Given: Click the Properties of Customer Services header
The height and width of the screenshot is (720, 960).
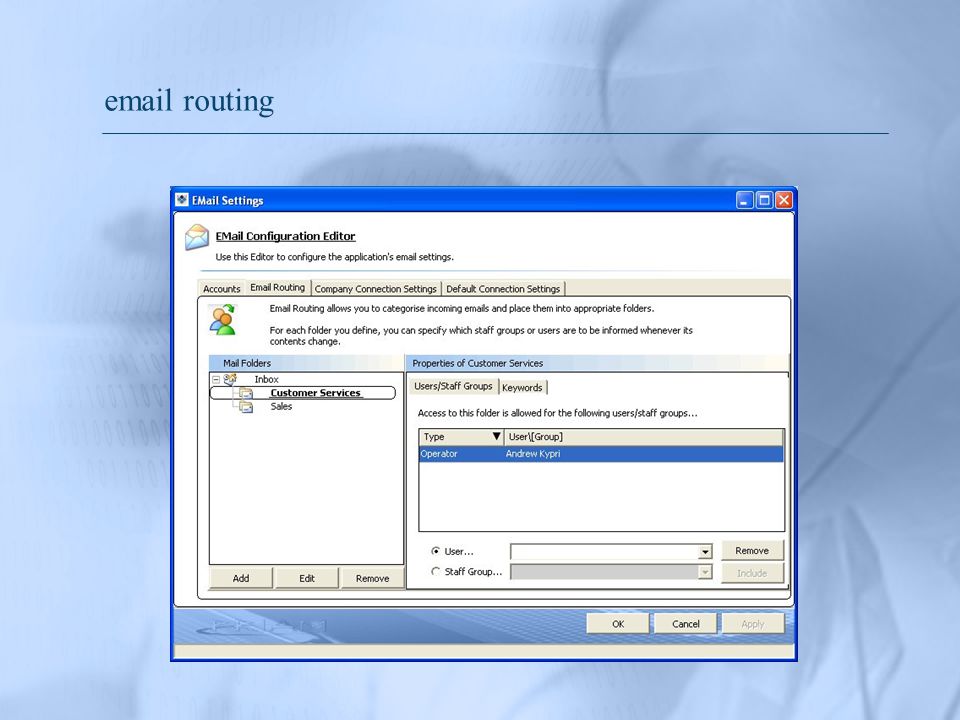Looking at the screenshot, I should pyautogui.click(x=598, y=363).
